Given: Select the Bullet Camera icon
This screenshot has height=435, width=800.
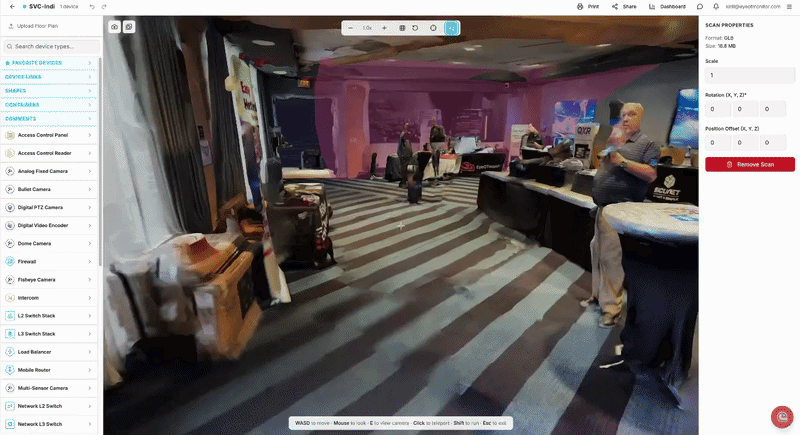Looking at the screenshot, I should coord(10,189).
